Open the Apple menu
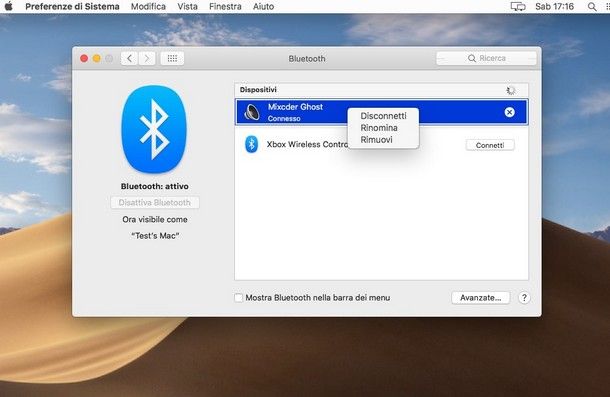Image resolution: width=610 pixels, height=397 pixels. [x=8, y=6]
